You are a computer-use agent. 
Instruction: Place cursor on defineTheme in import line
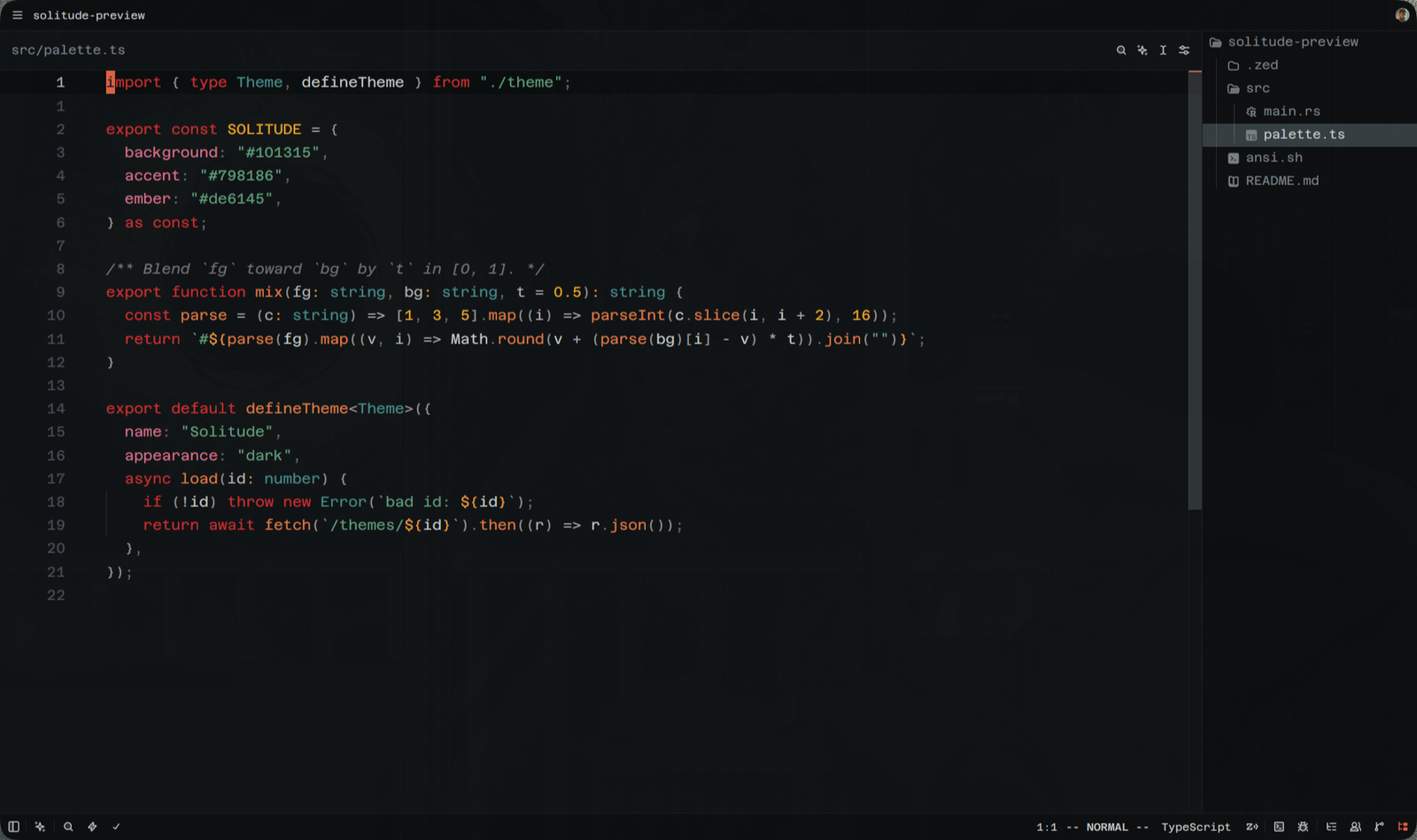point(352,82)
